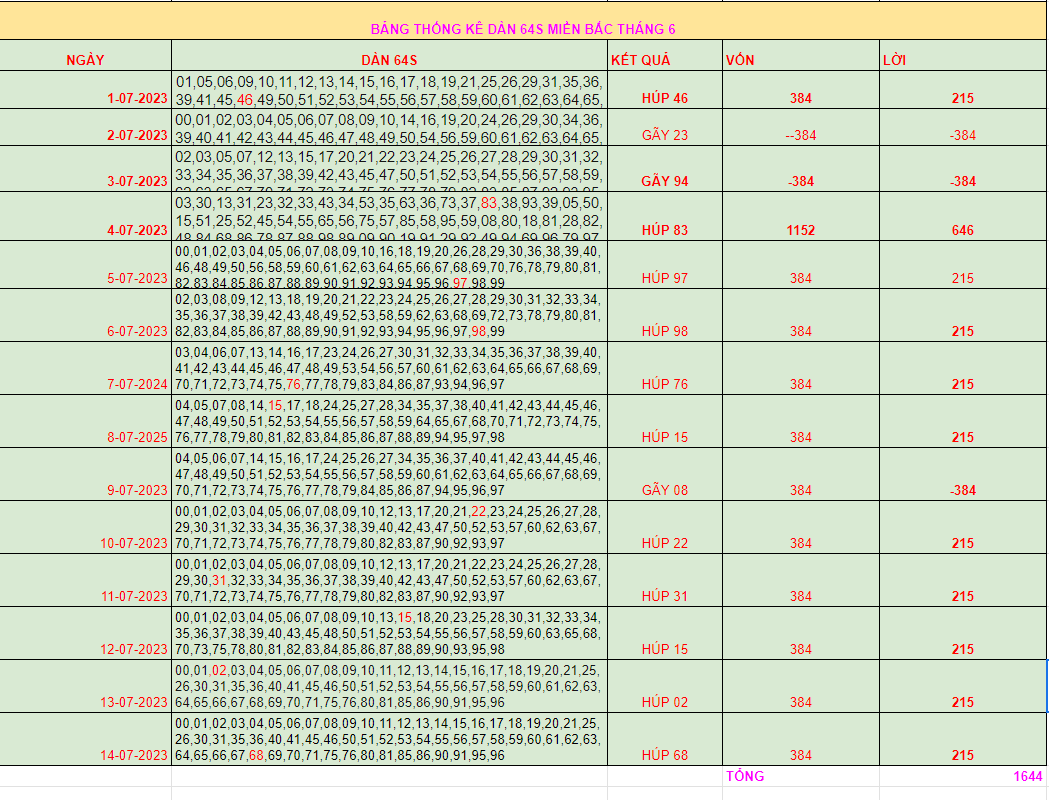Select the total value 1644
The image size is (1049, 800).
pos(963,776)
